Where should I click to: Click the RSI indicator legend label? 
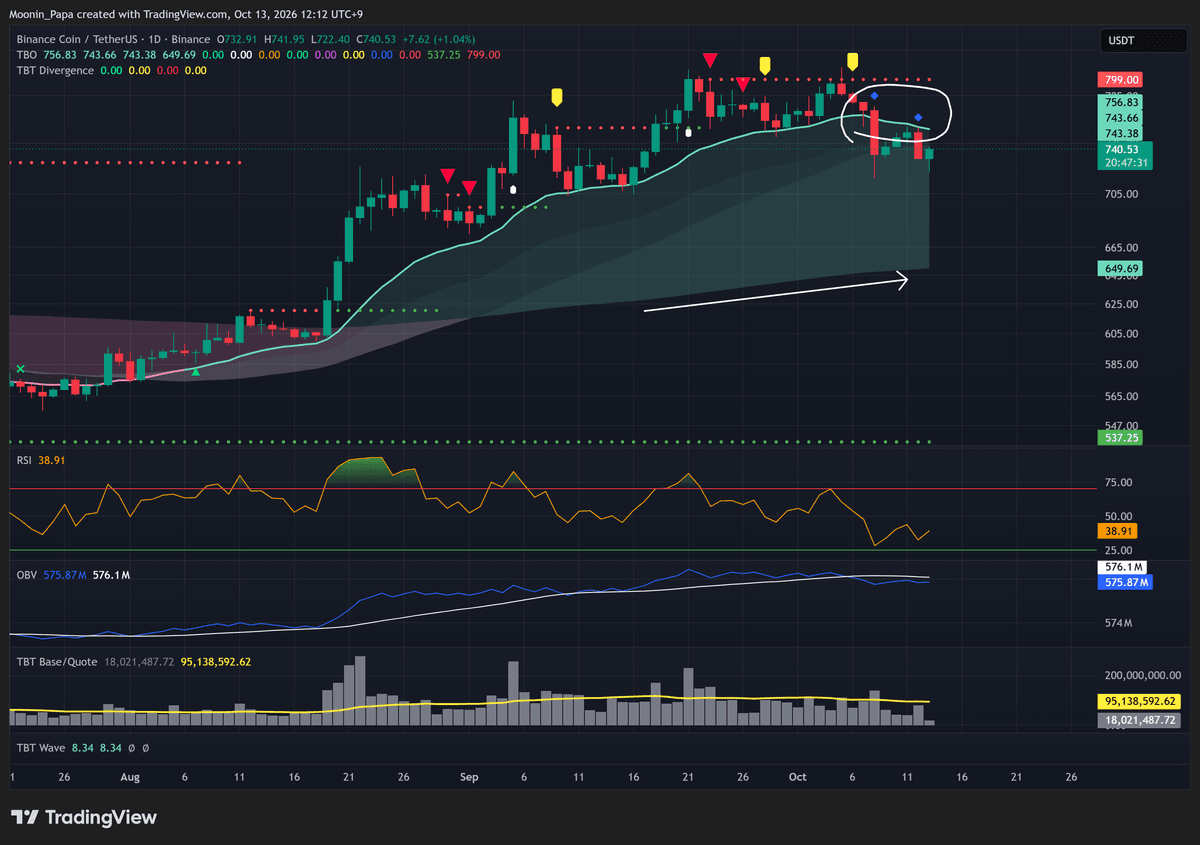pos(25,460)
